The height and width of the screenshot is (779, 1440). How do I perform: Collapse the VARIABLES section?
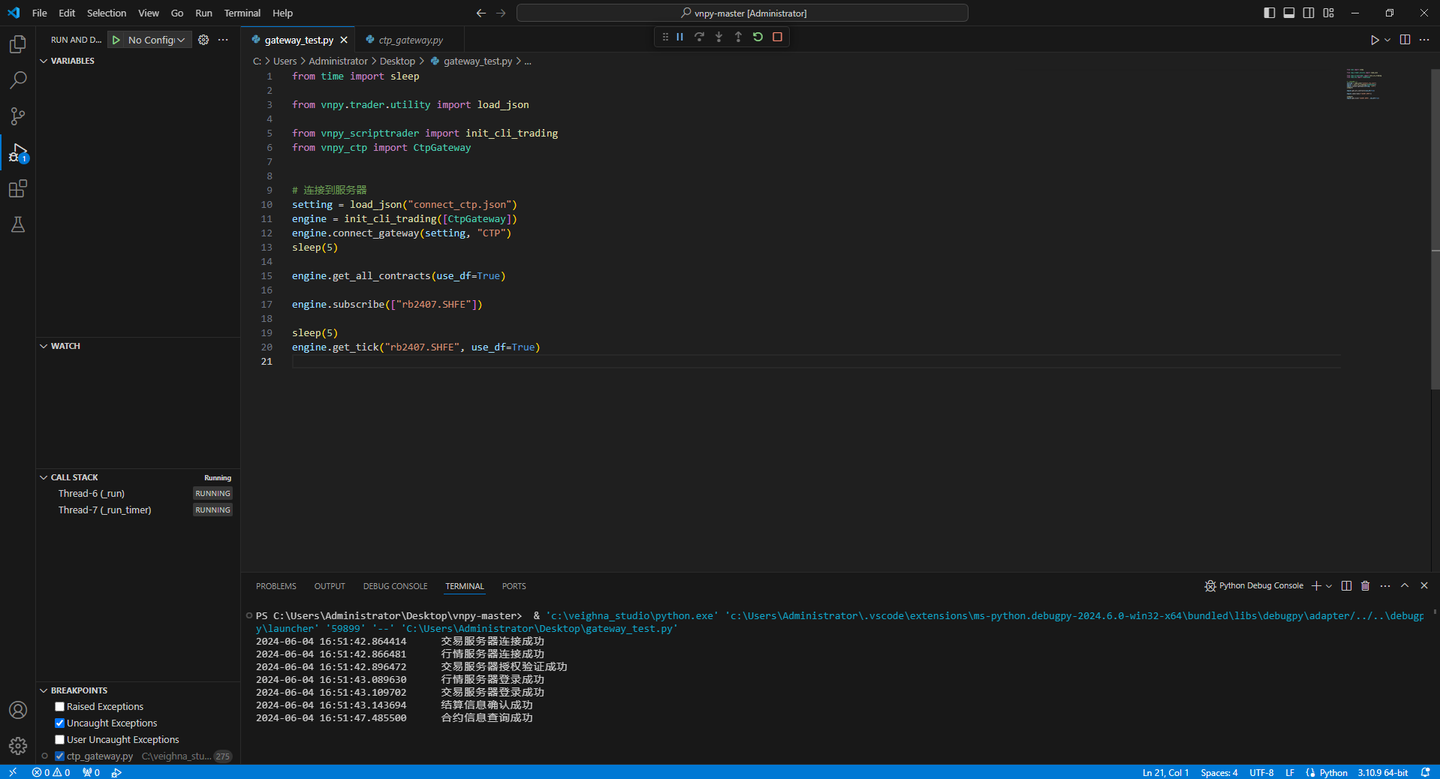click(x=72, y=61)
